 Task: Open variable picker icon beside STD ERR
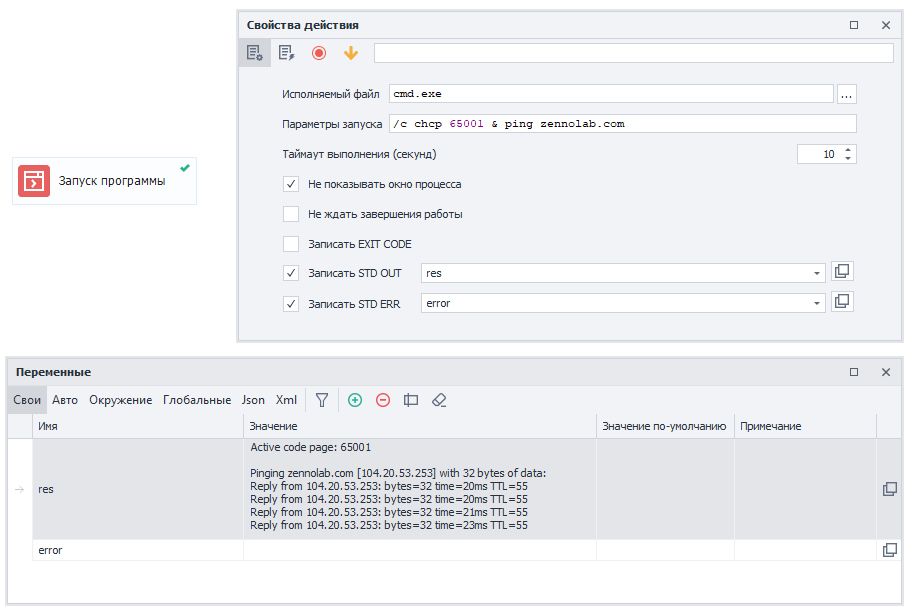click(842, 302)
